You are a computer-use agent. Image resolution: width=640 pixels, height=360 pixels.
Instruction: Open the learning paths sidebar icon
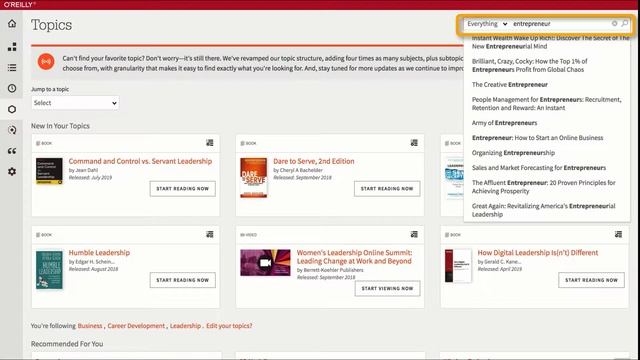(12, 130)
